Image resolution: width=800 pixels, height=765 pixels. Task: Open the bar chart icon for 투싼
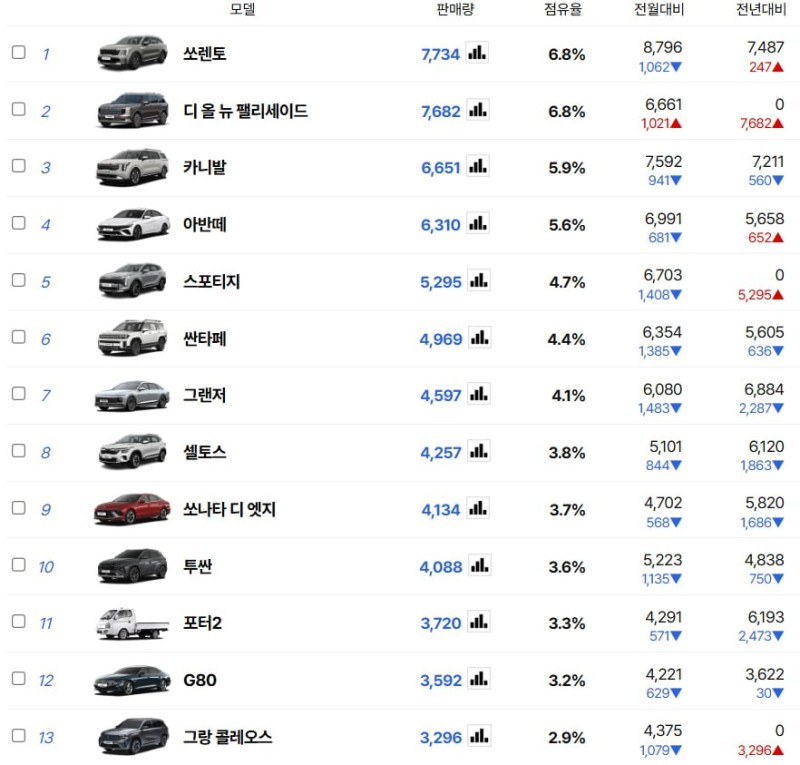(x=478, y=566)
